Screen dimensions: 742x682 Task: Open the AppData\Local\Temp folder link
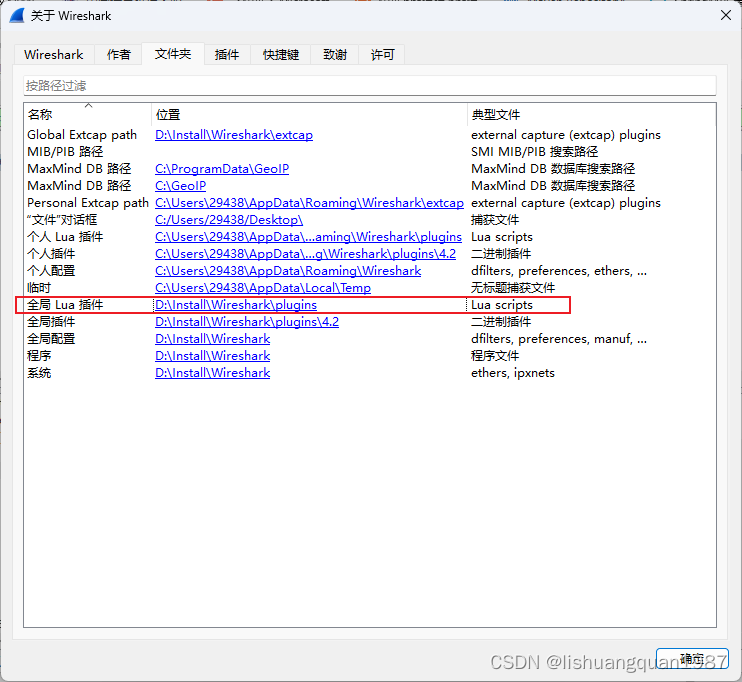pyautogui.click(x=263, y=288)
